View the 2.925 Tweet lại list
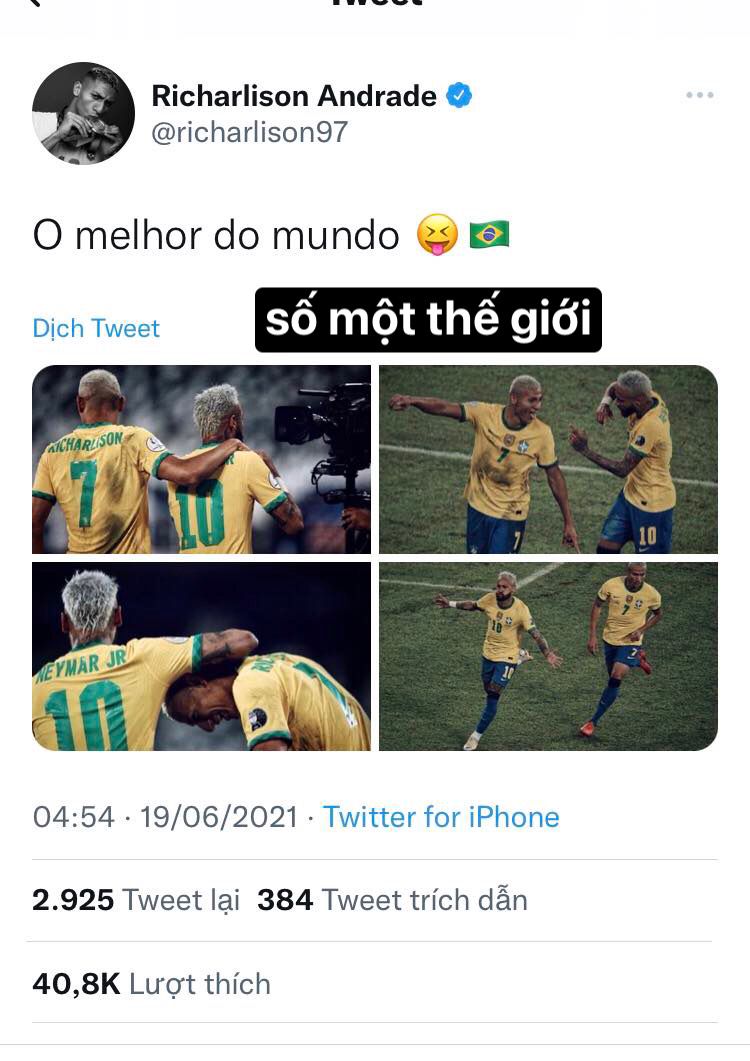750x1061 pixels. tap(136, 900)
